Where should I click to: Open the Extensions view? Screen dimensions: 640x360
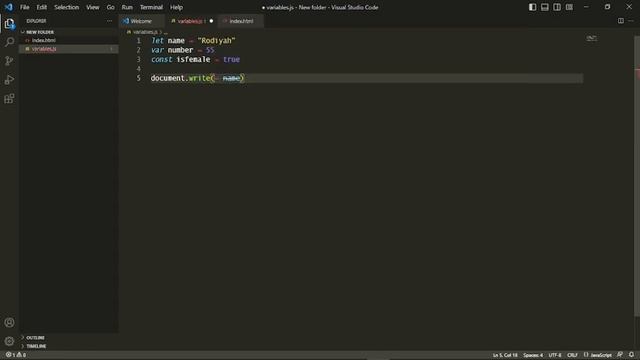pyautogui.click(x=9, y=98)
